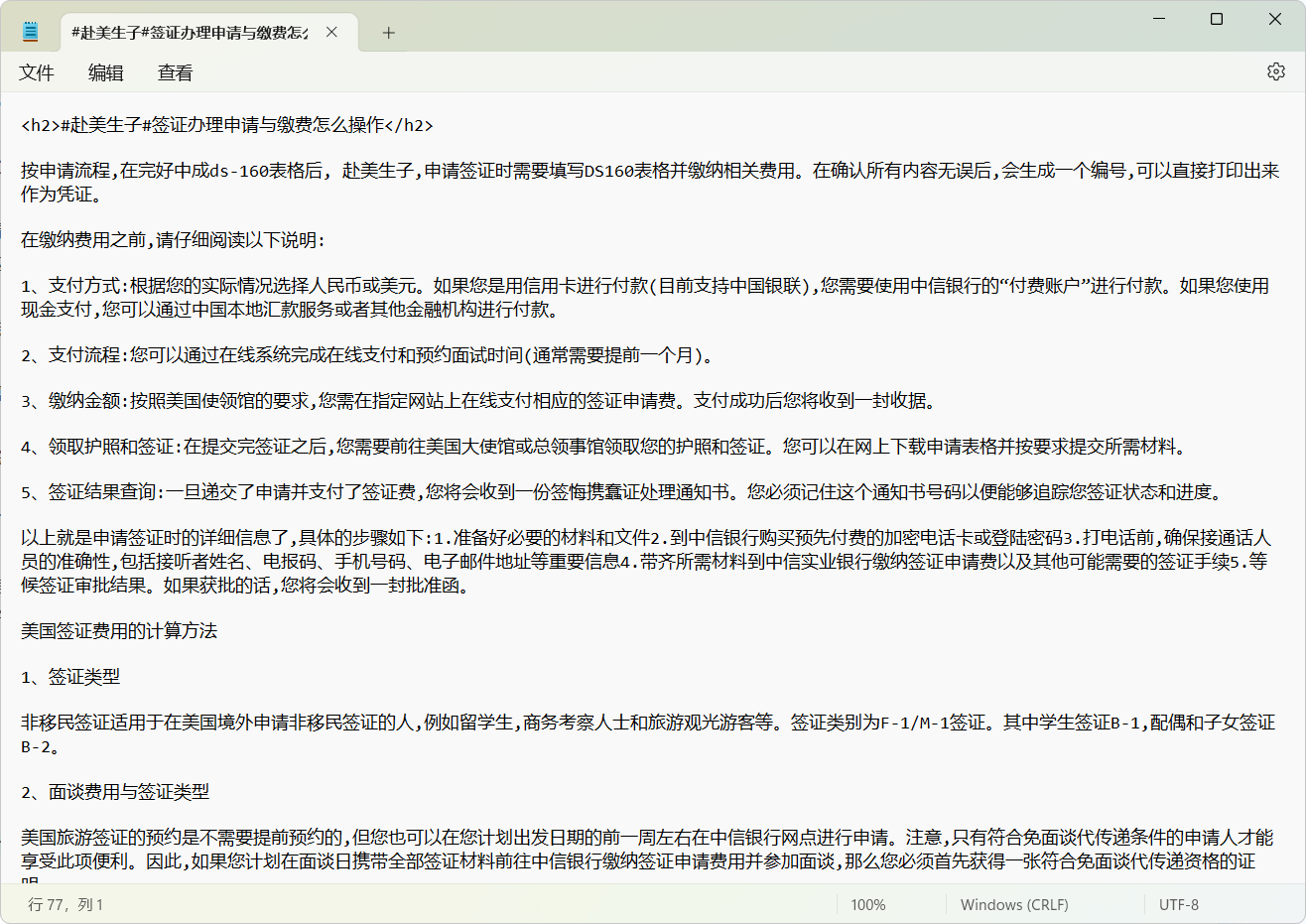The image size is (1306, 924).
Task: Click paragraph starting 美国旅游签证的预约
Action: (647, 856)
